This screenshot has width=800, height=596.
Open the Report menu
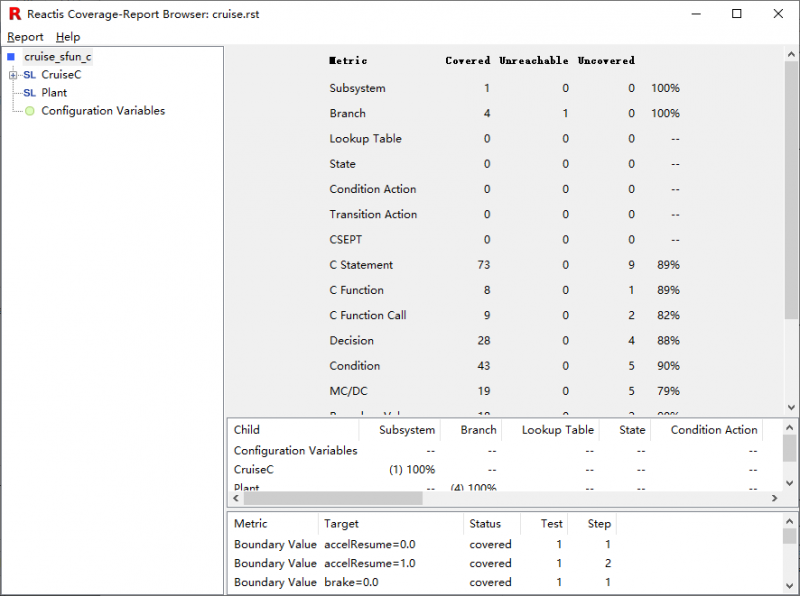click(25, 37)
